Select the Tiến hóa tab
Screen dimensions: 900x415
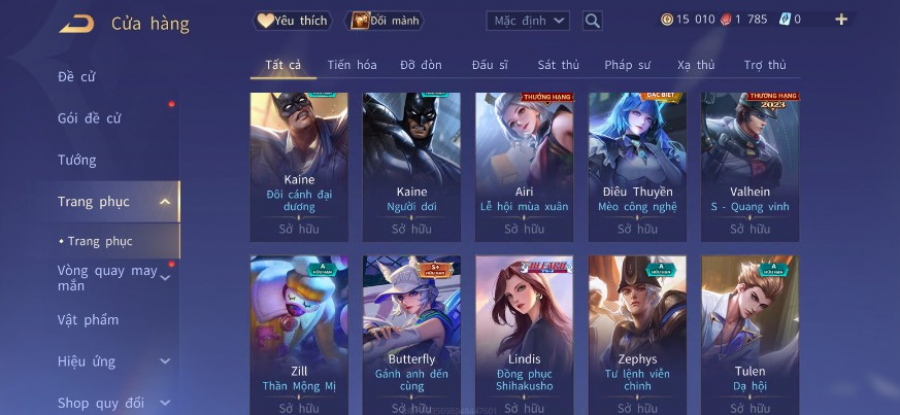[352, 65]
